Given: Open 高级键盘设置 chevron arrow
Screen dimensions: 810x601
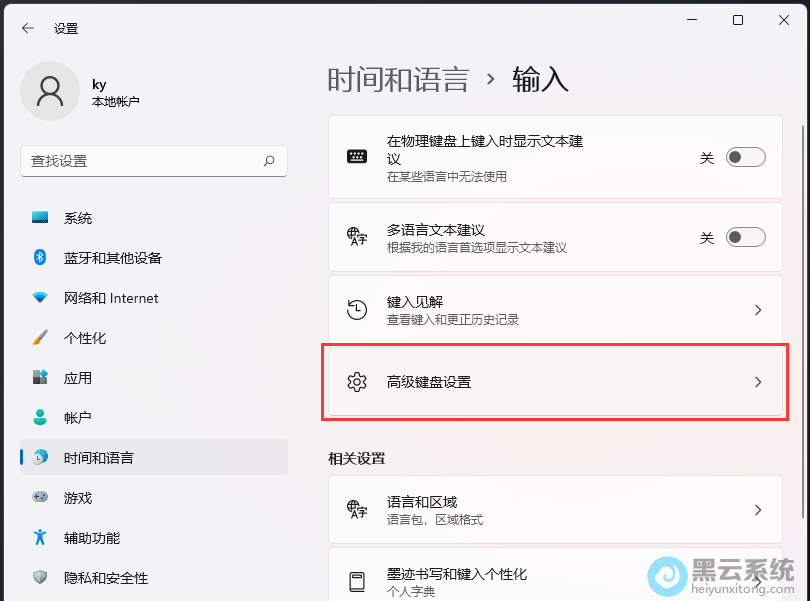Looking at the screenshot, I should pyautogui.click(x=758, y=382).
